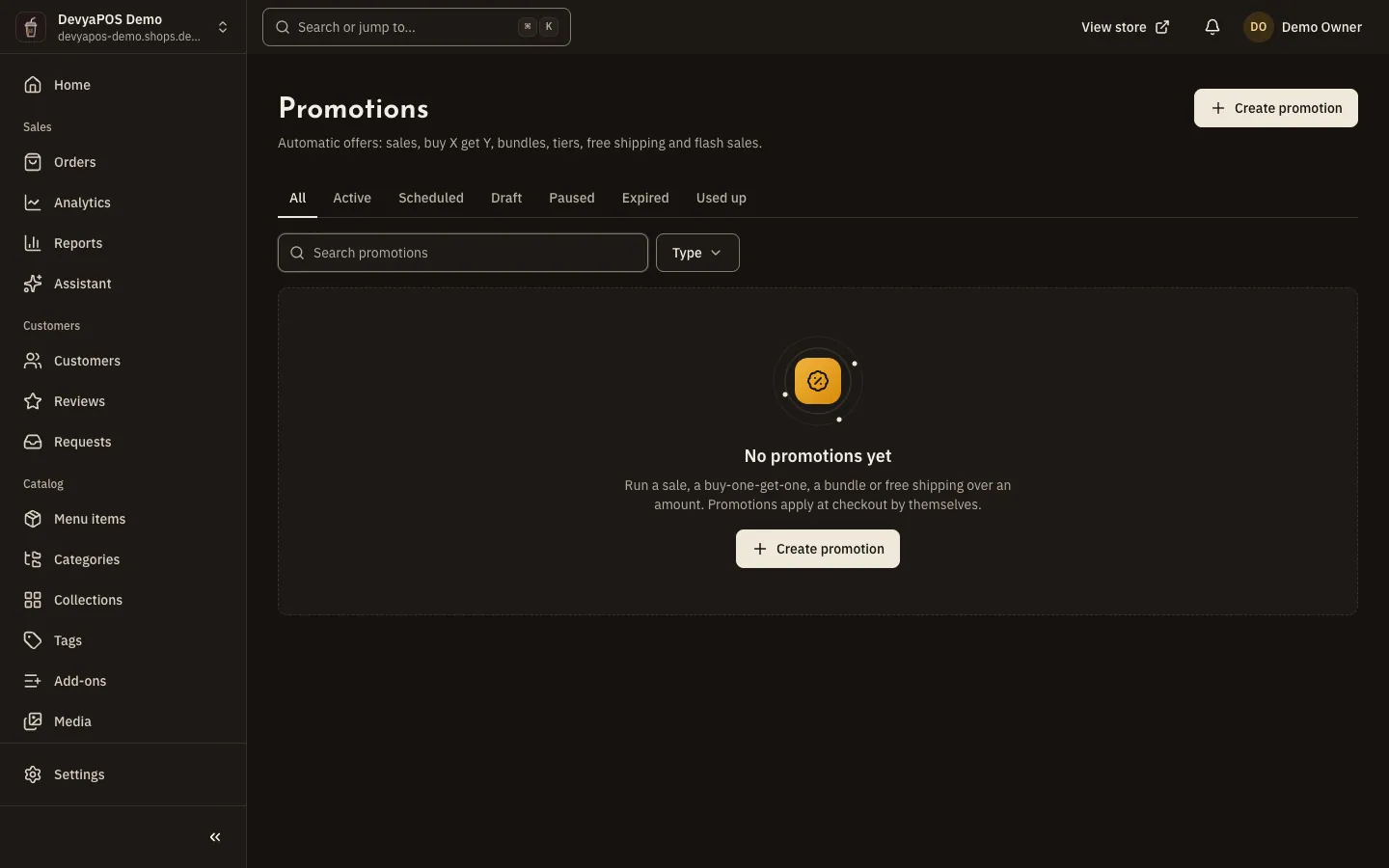Screen dimensions: 1389x868
Task: Open the Tags label icon
Action: pyautogui.click(x=33, y=640)
